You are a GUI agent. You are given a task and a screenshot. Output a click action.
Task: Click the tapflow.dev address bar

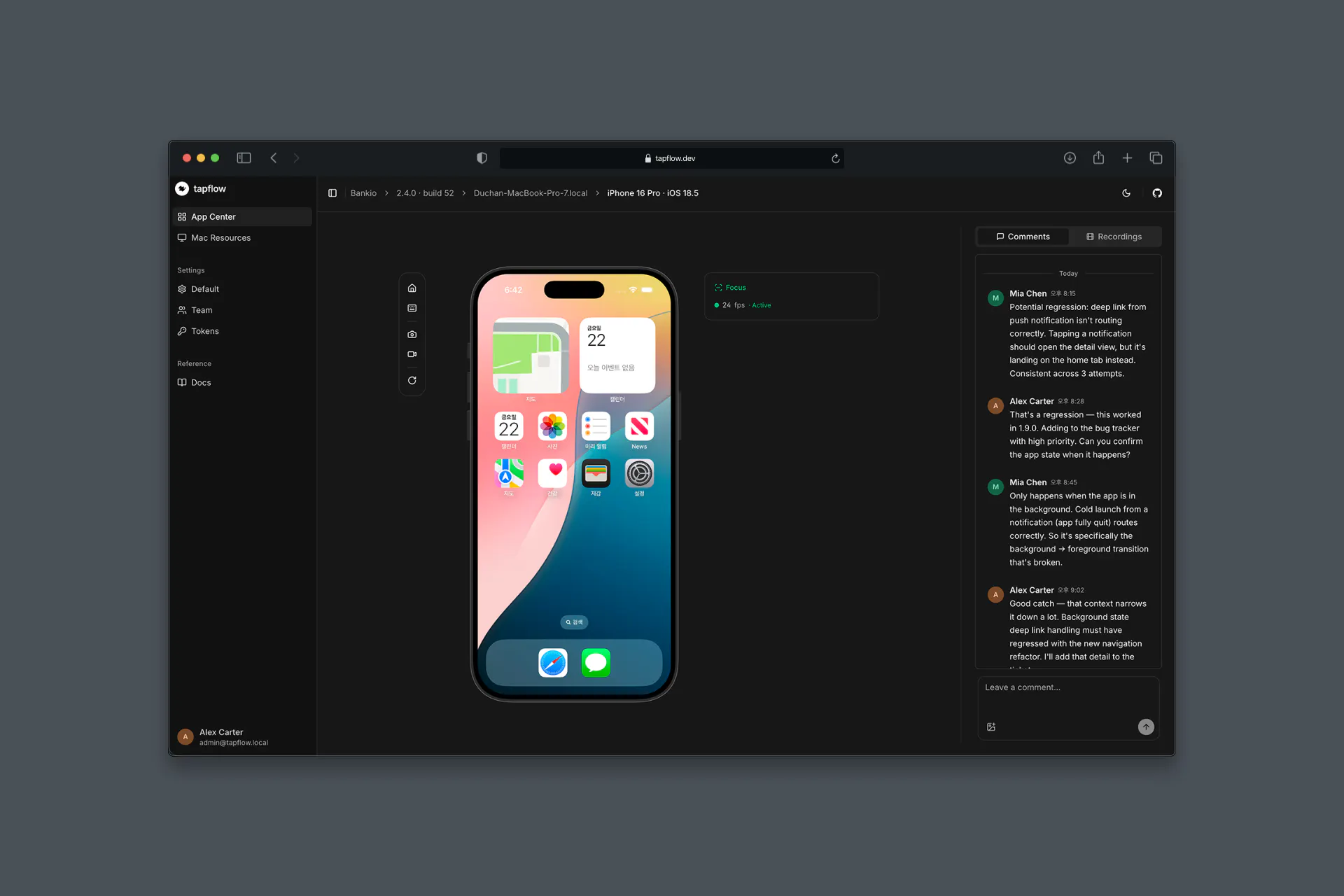tap(671, 158)
